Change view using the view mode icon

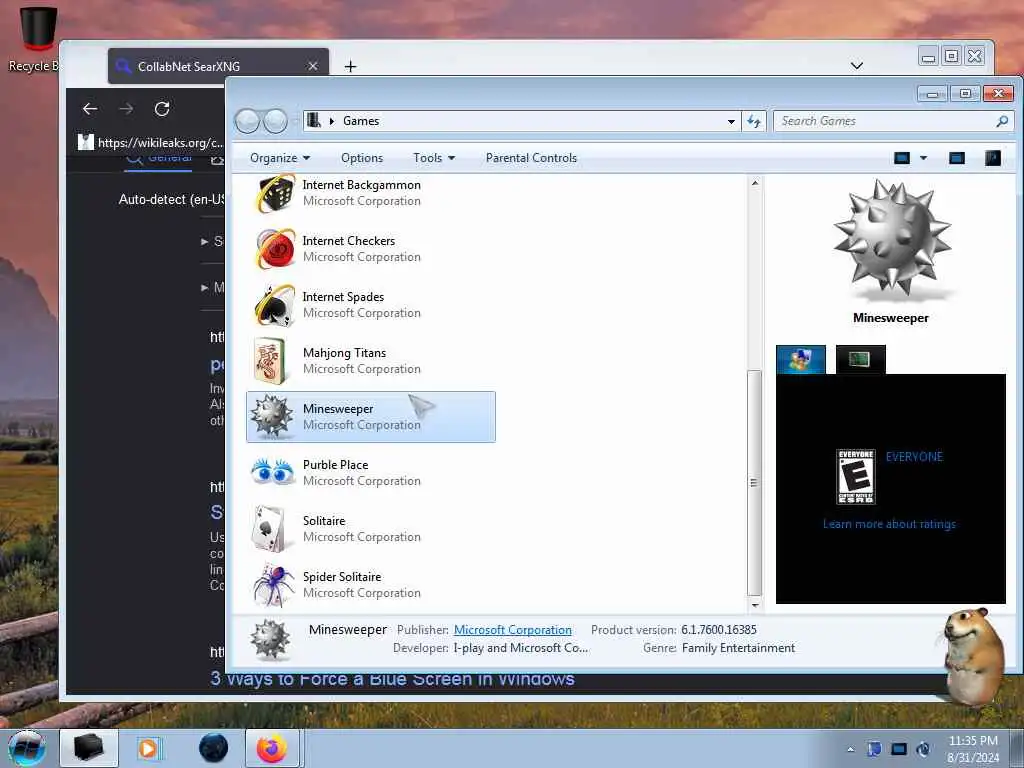click(x=902, y=158)
